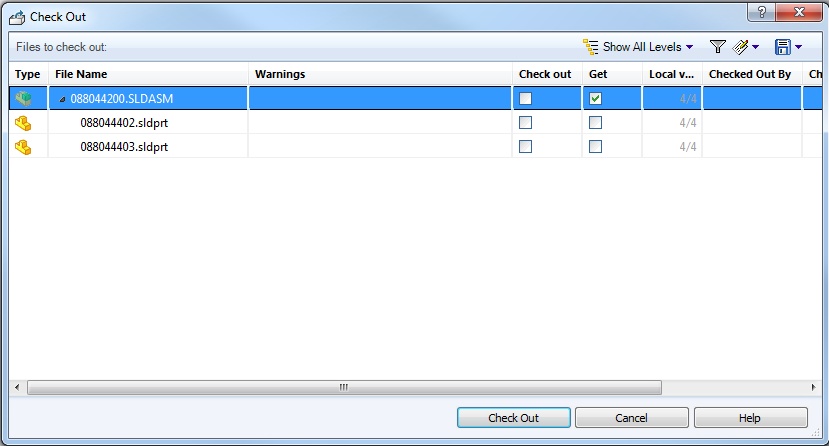Click the 4/4 version of 088044402.sldprt
829x446 pixels.
point(688,123)
